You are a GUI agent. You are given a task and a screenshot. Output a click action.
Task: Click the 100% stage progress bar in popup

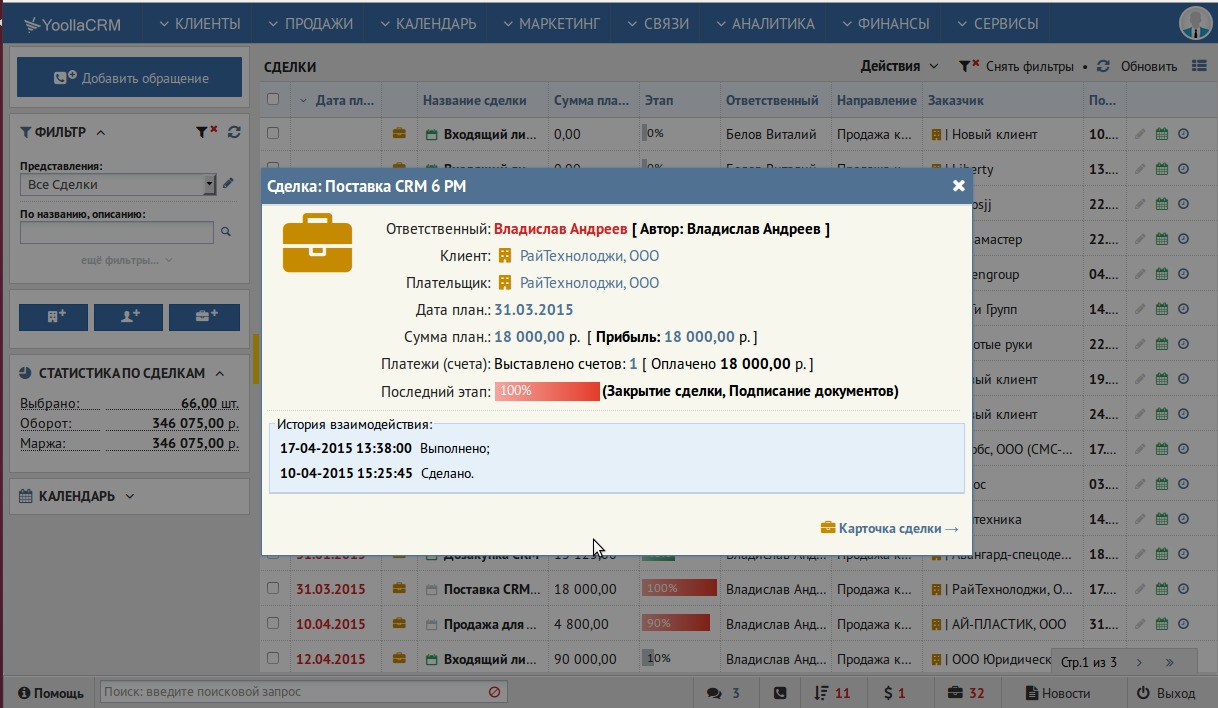tap(547, 391)
